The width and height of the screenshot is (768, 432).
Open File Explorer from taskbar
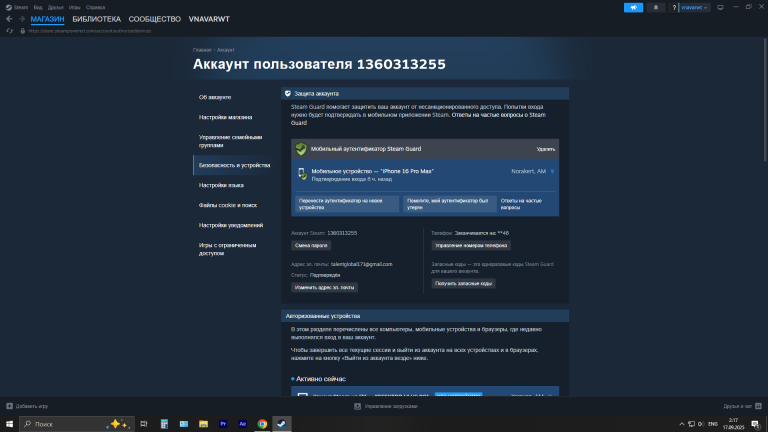tap(203, 424)
